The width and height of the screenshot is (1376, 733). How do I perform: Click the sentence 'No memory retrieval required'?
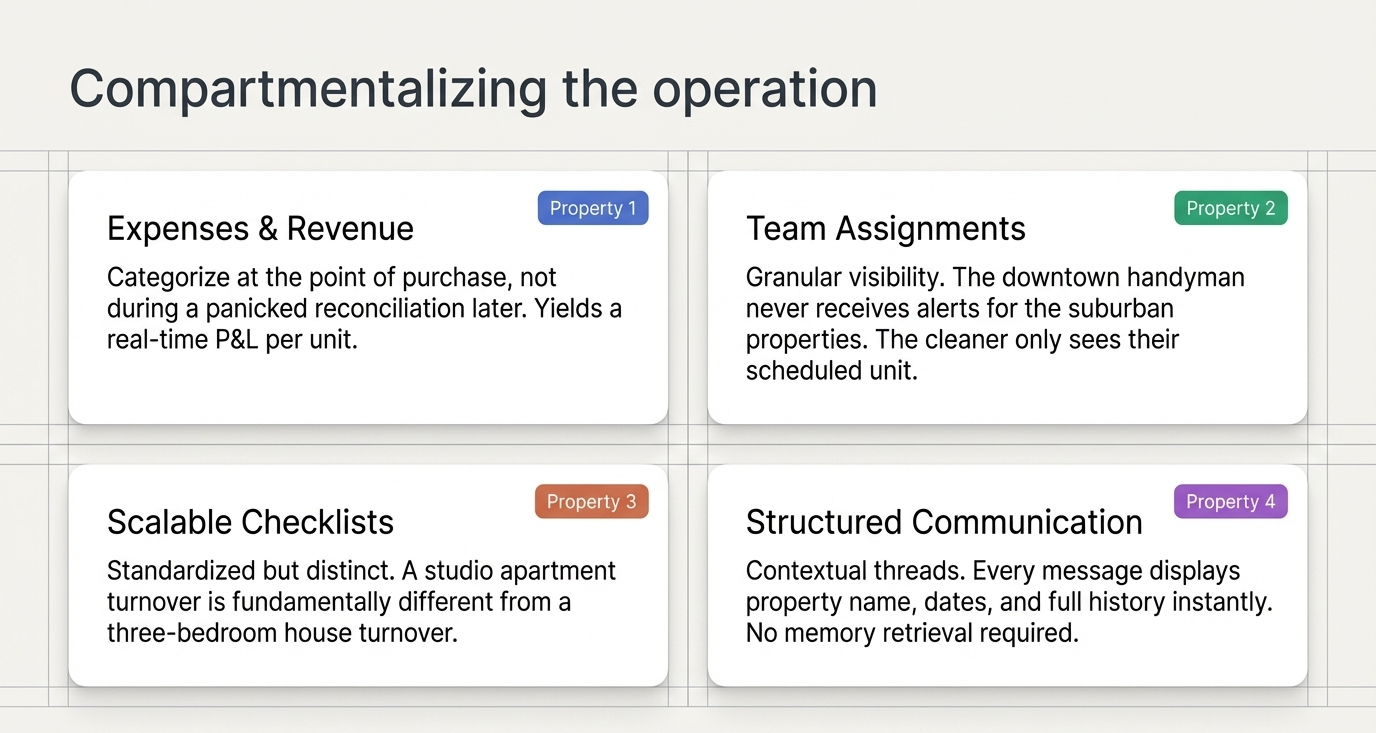click(x=911, y=633)
